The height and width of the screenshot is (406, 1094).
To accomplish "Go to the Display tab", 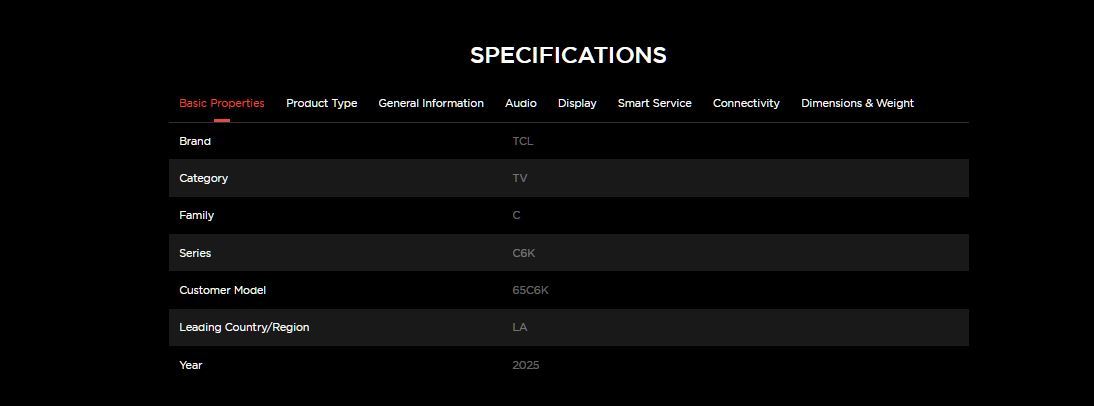I will pyautogui.click(x=577, y=103).
